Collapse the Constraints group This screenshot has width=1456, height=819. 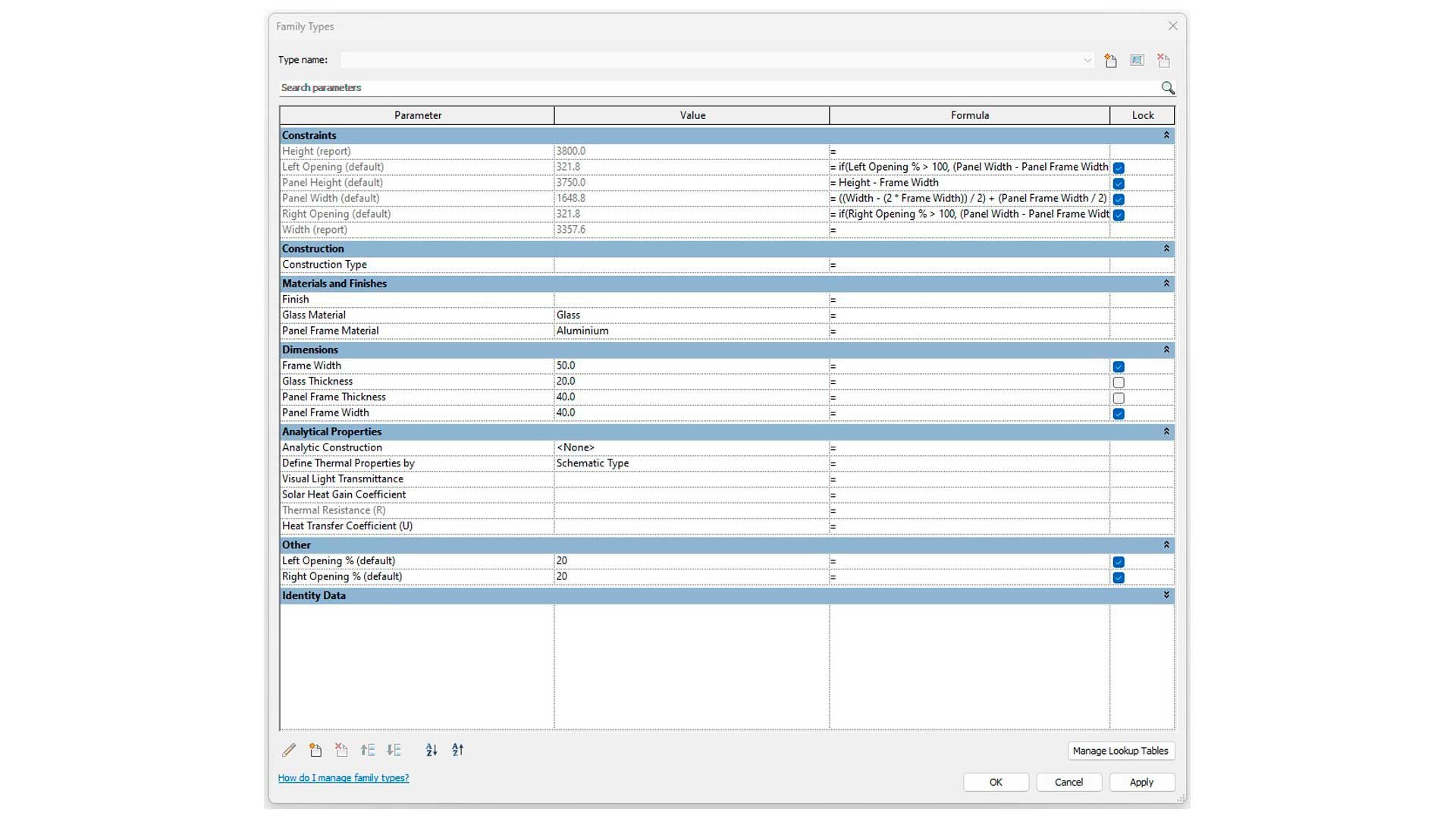click(1166, 135)
